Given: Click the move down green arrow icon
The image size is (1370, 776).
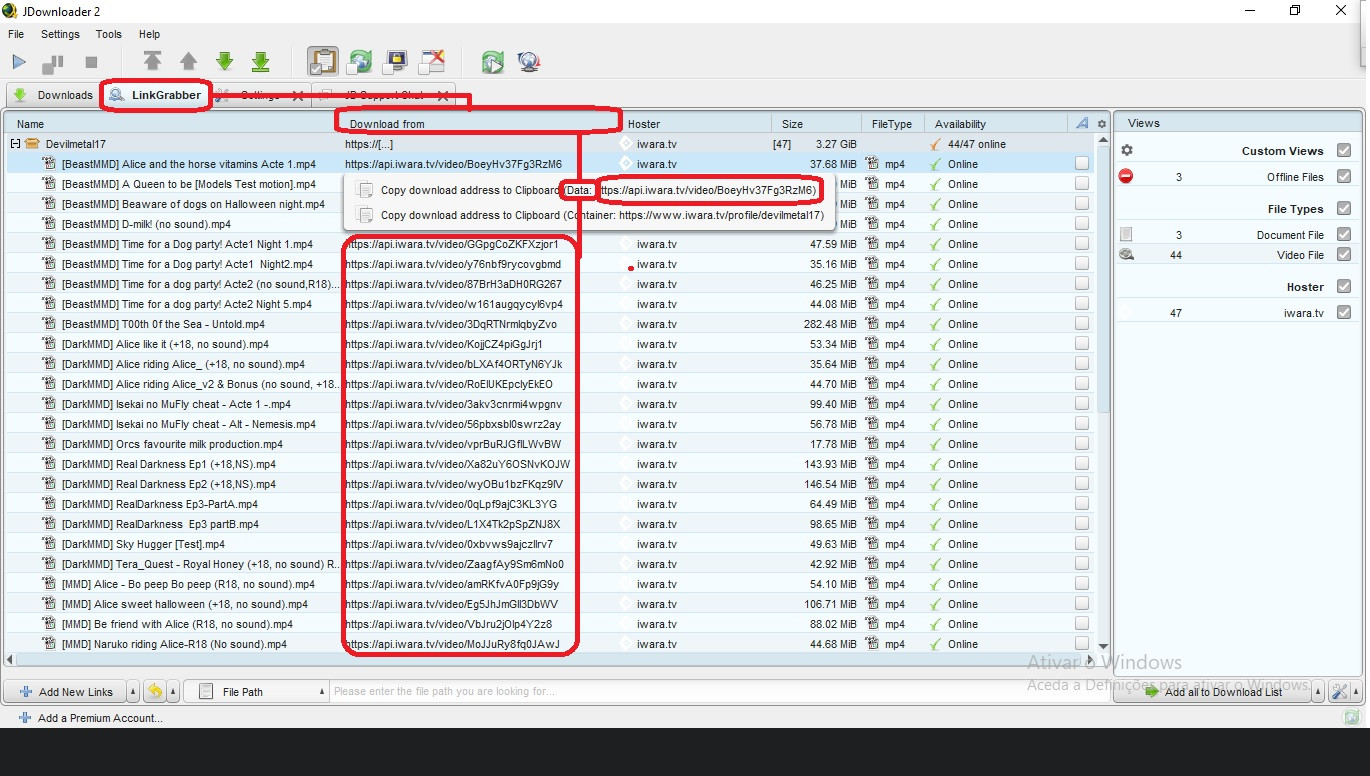Looking at the screenshot, I should (x=225, y=62).
